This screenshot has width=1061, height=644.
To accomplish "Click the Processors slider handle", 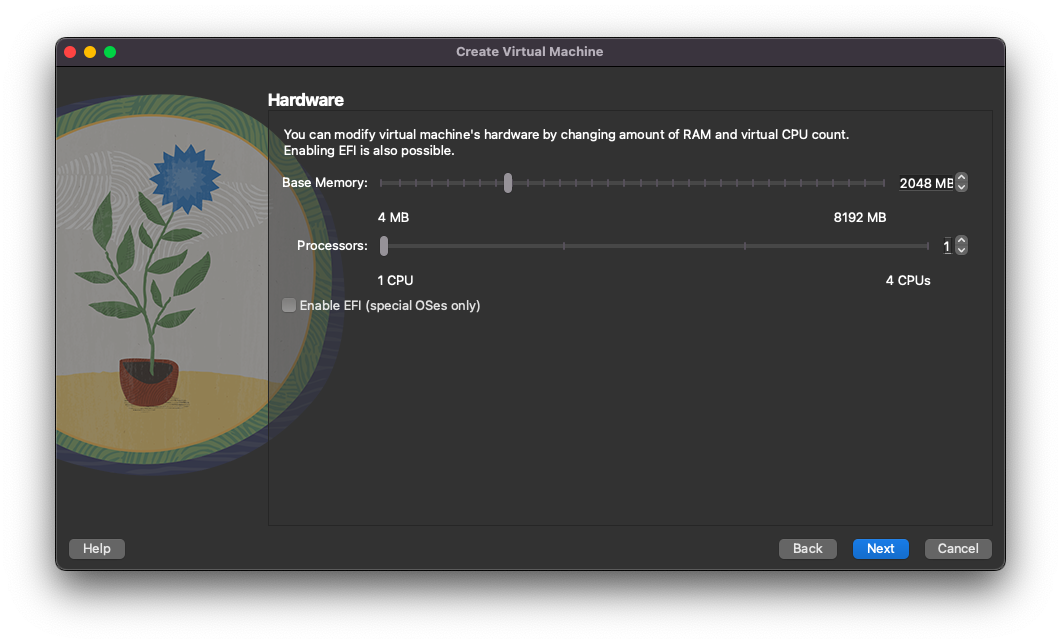I will pos(384,246).
